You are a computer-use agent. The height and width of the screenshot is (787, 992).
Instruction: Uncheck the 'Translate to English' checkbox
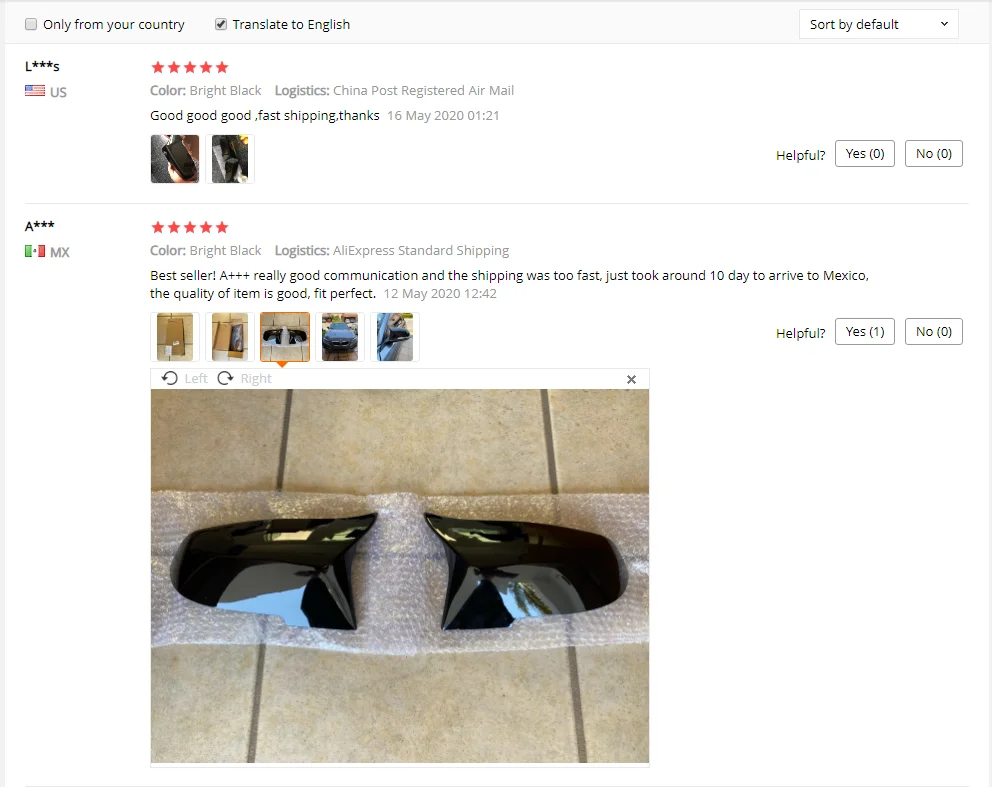pos(221,24)
